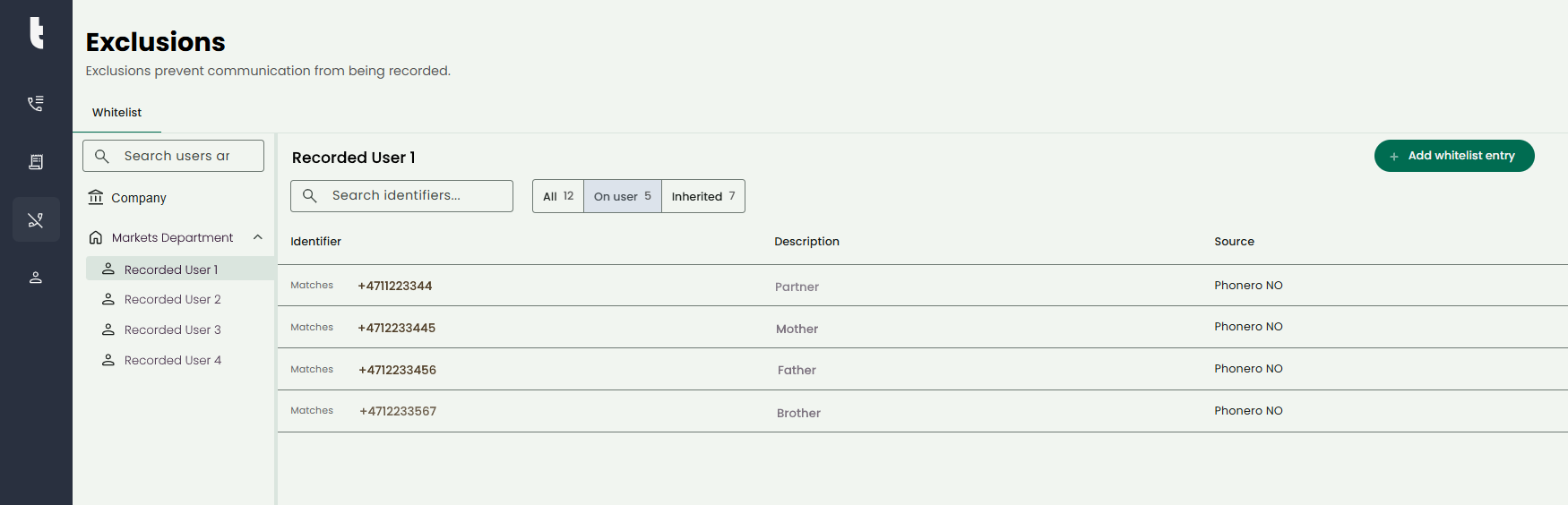
Task: Select the Inherited 7 filter
Action: click(703, 196)
